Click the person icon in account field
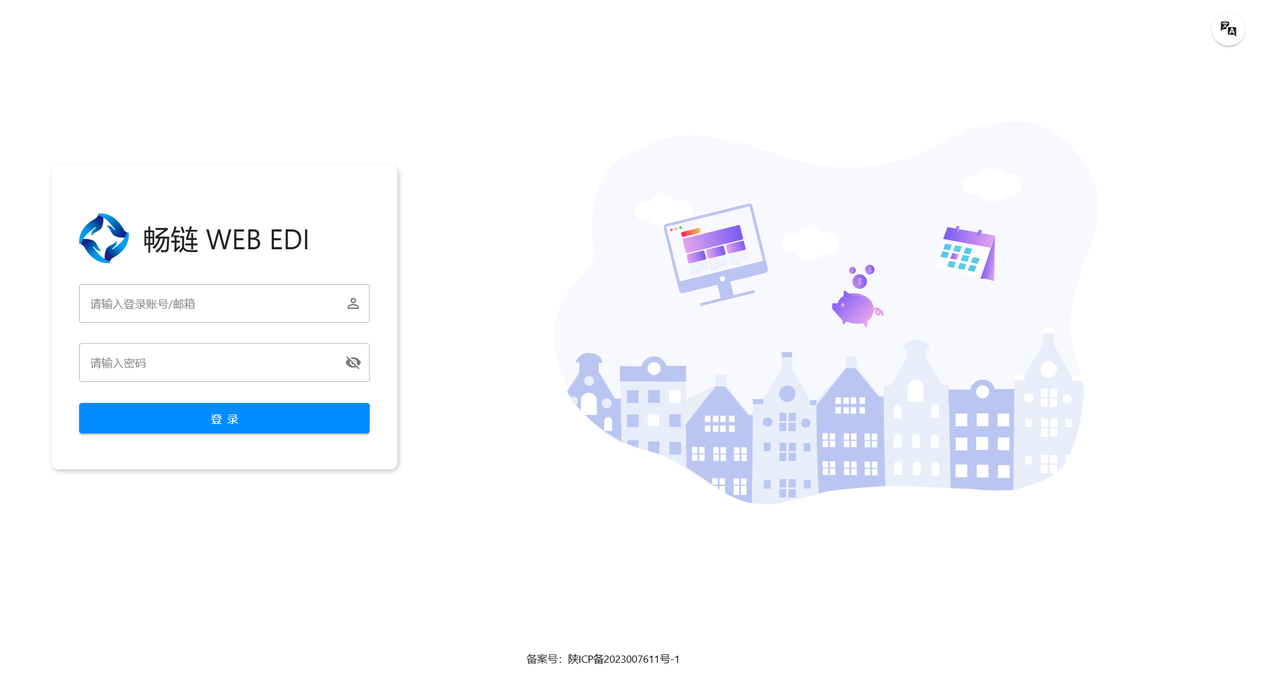This screenshot has width=1280, height=676. (353, 303)
